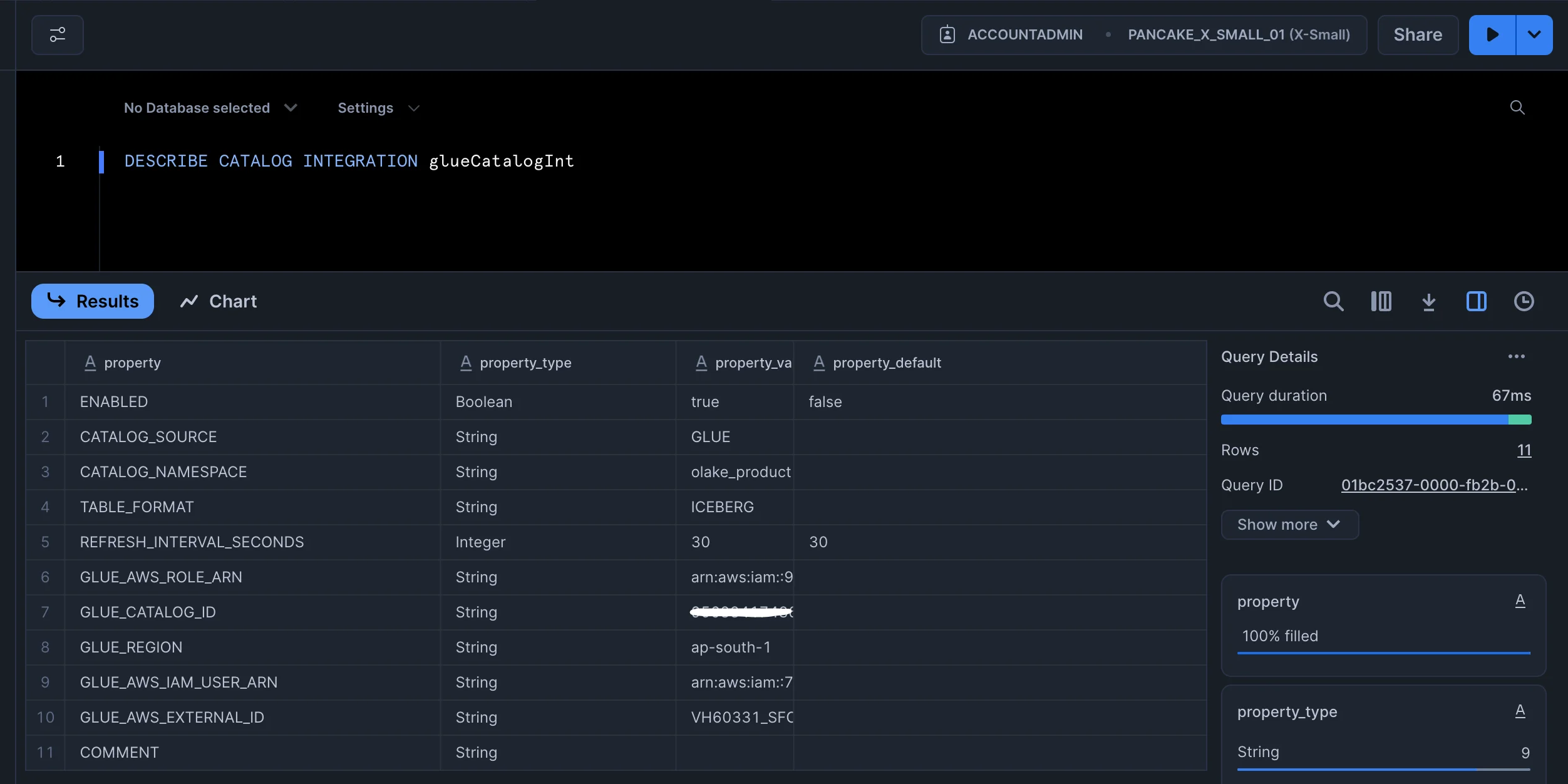Select the ACCOUNTADMIN role and warehouse selector
This screenshot has width=1568, height=784.
(1143, 35)
